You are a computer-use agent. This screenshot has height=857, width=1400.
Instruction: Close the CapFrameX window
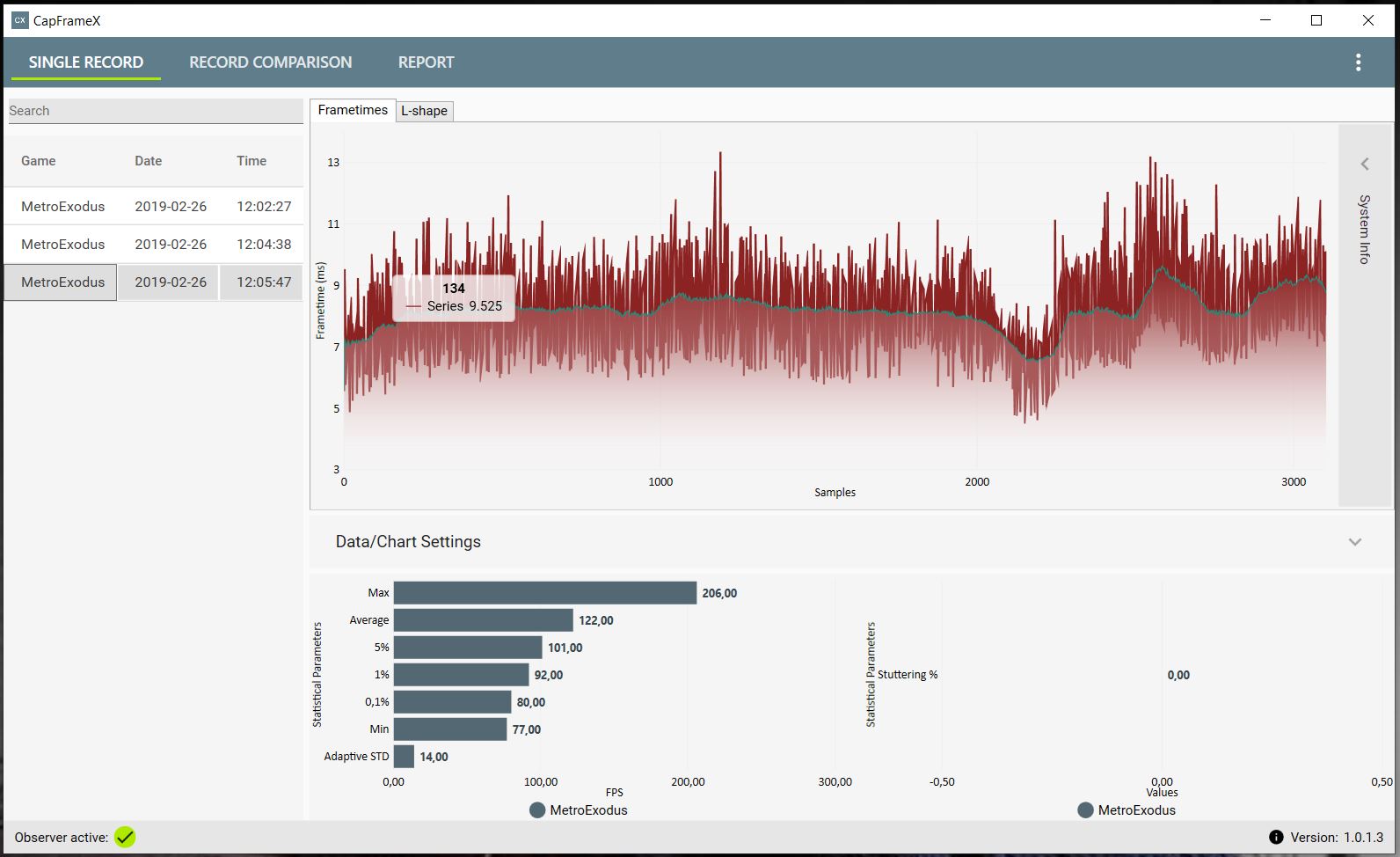click(1368, 20)
